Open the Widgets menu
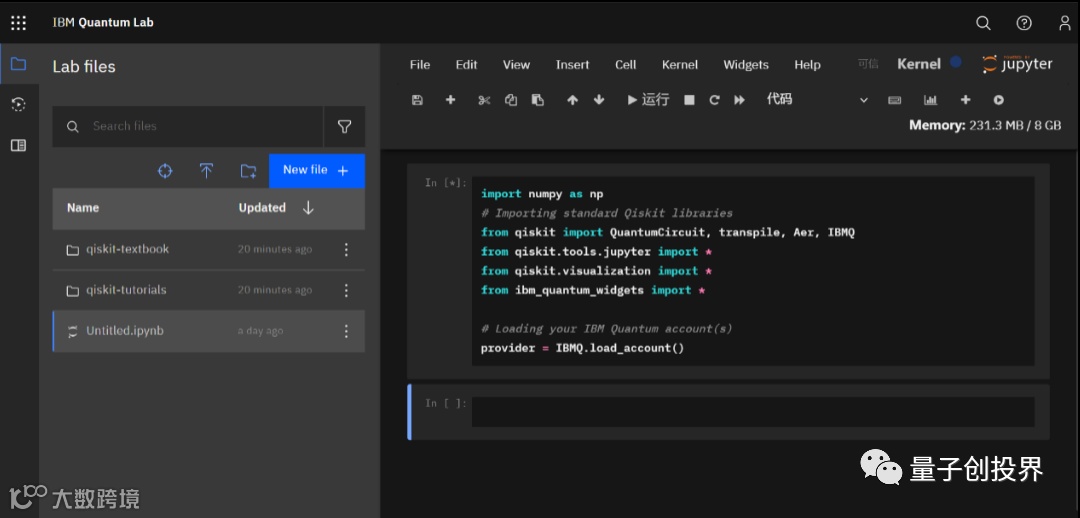Viewport: 1080px width, 518px height. 746,65
